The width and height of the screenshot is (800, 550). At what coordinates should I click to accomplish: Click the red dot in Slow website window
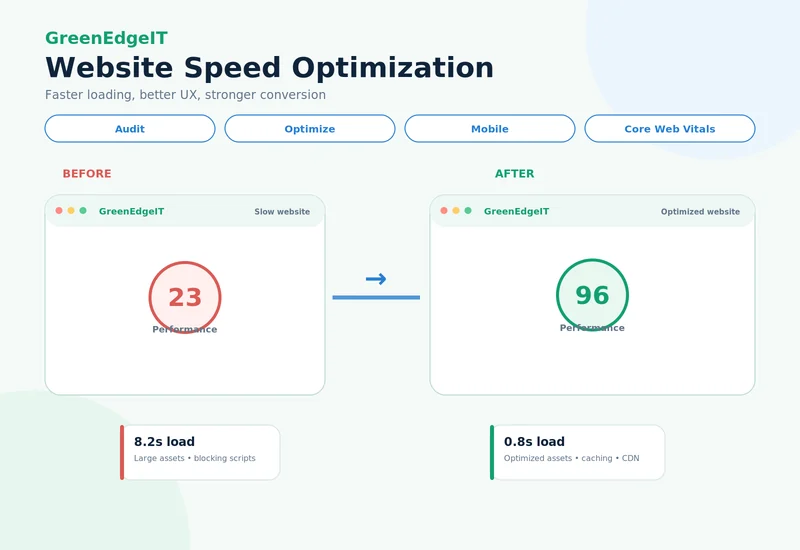(59, 211)
